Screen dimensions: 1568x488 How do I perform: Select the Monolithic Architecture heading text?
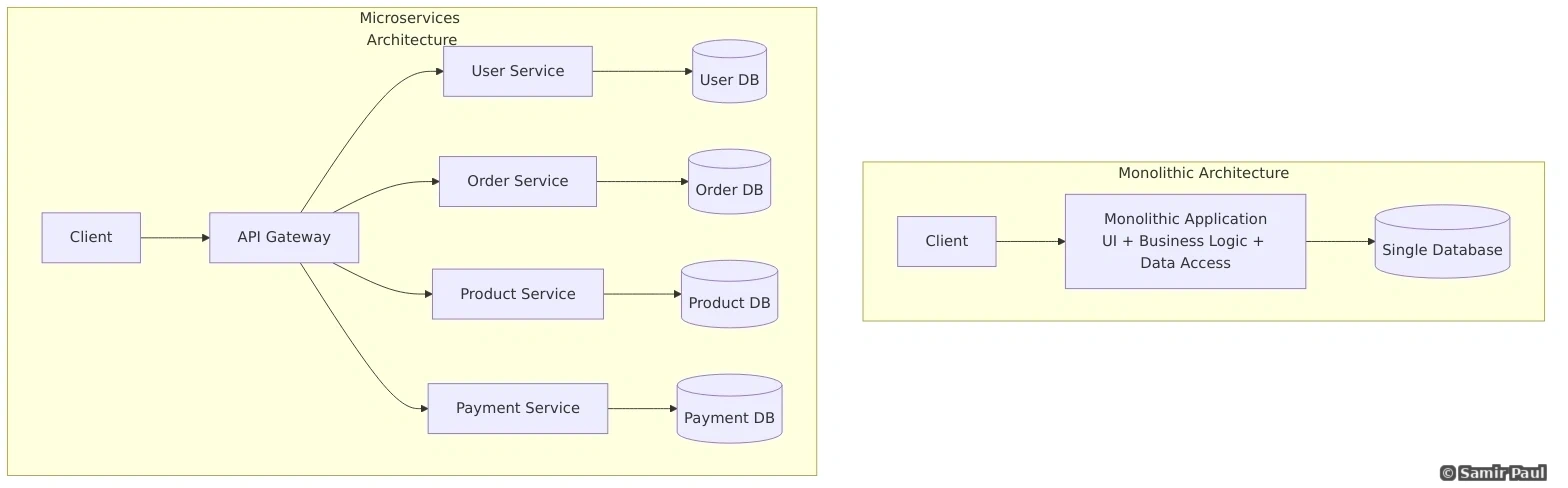(x=1203, y=174)
